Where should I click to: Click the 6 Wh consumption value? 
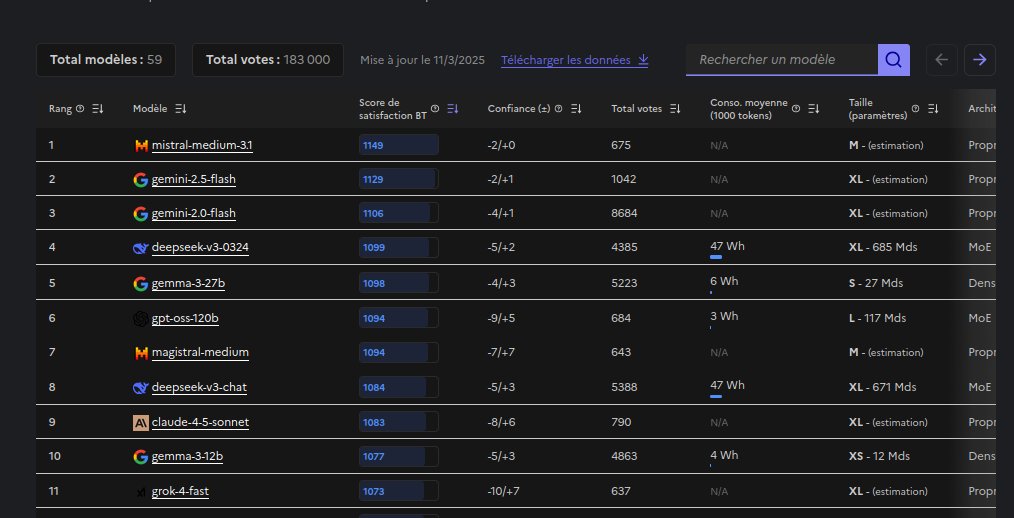724,281
